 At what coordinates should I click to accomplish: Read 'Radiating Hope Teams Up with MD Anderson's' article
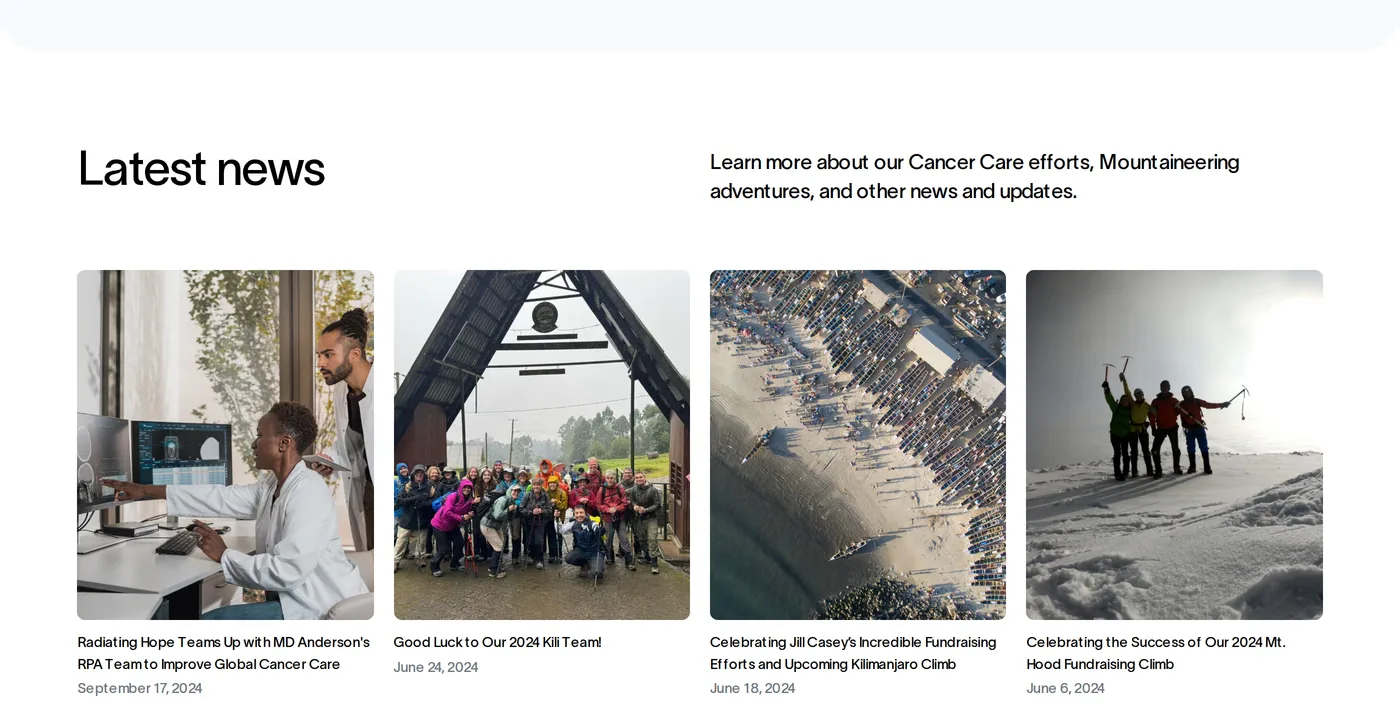coord(224,653)
